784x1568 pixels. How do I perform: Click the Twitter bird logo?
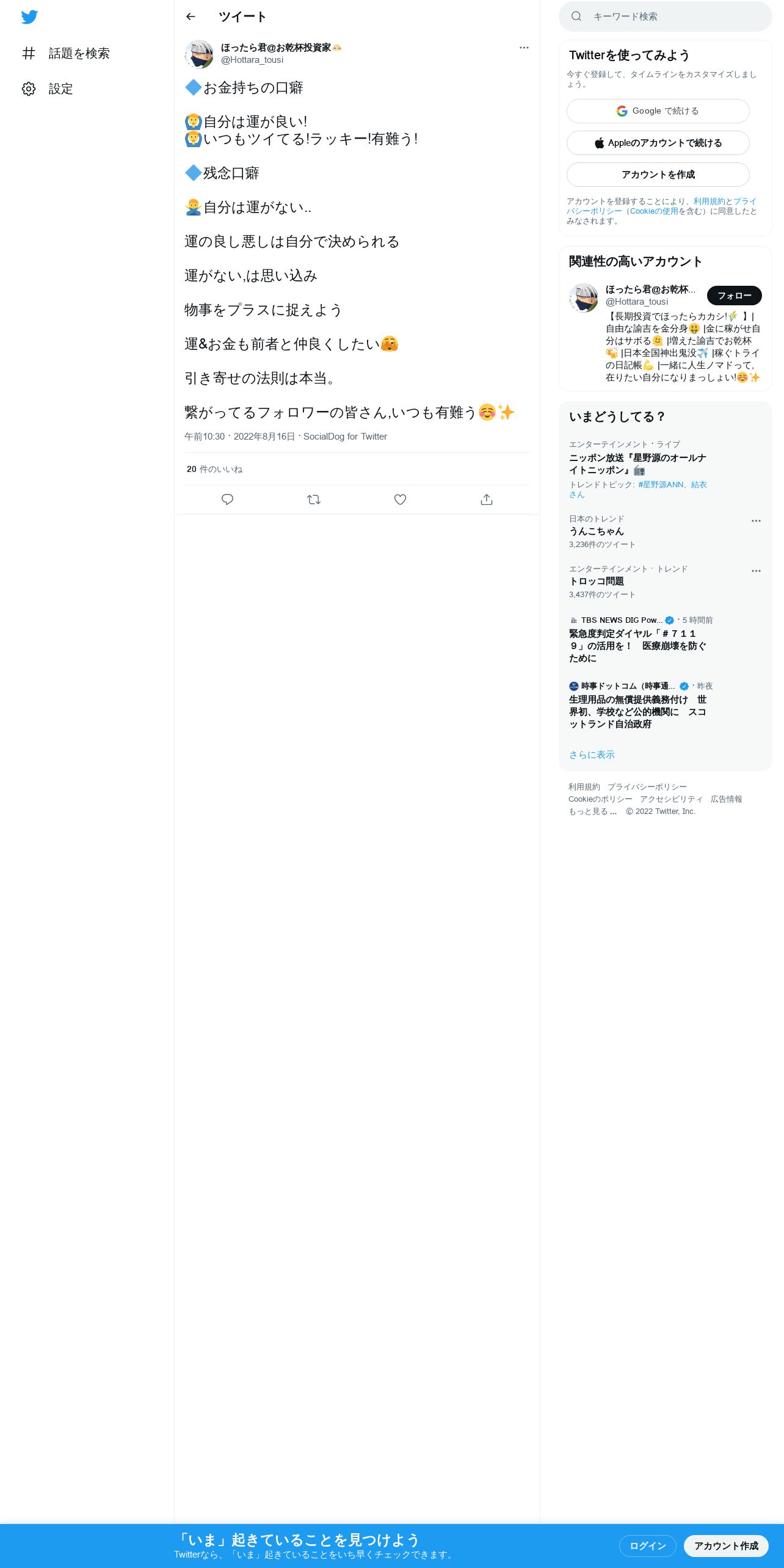29,17
